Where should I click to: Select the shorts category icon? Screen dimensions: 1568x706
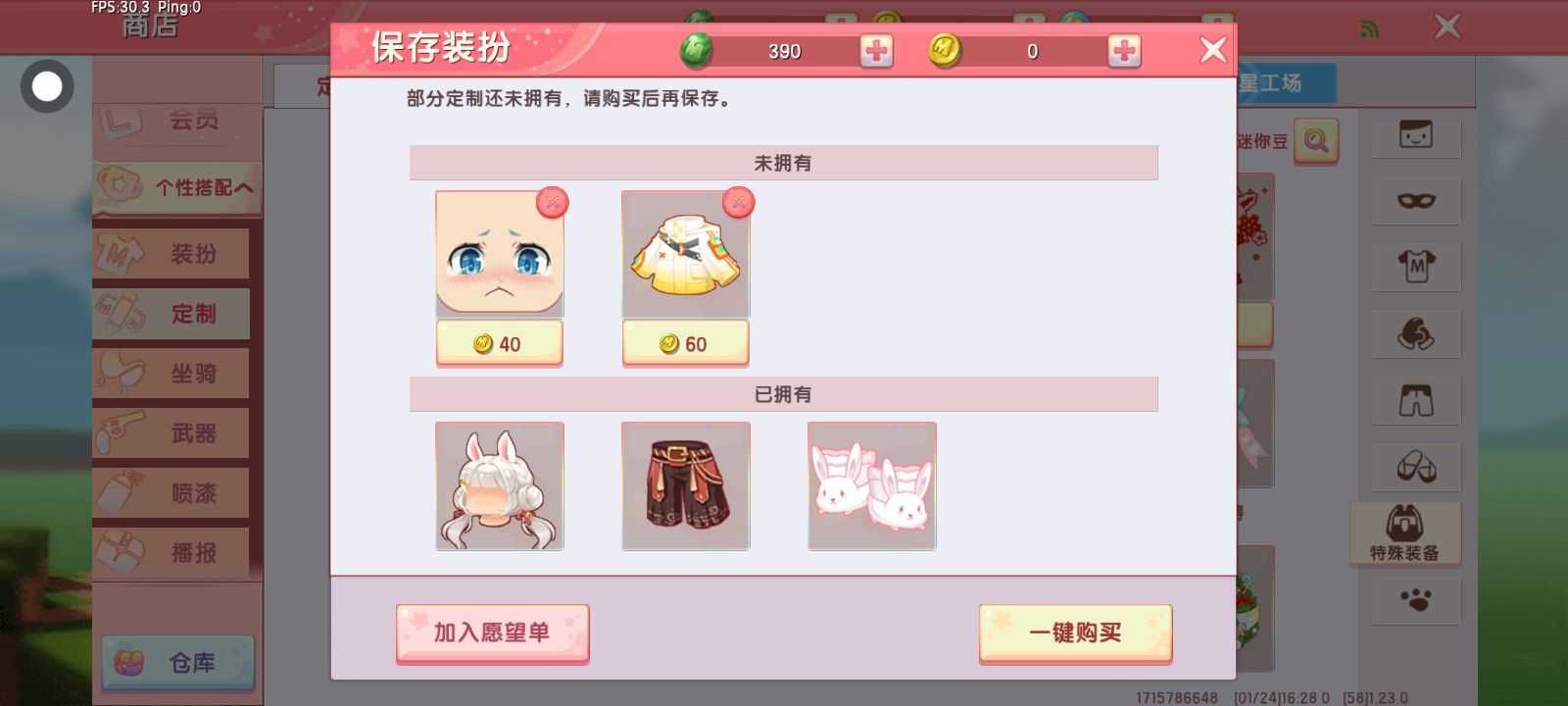click(x=1416, y=400)
